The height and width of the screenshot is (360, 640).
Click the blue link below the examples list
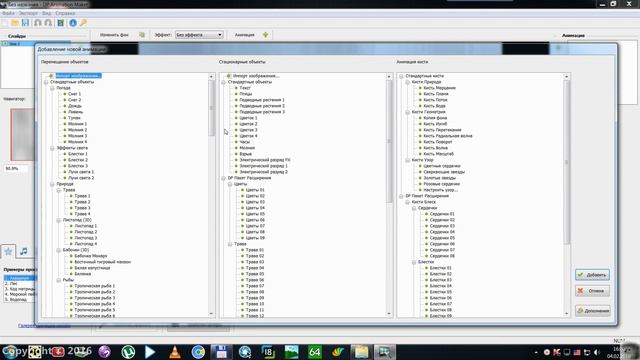pos(44,326)
